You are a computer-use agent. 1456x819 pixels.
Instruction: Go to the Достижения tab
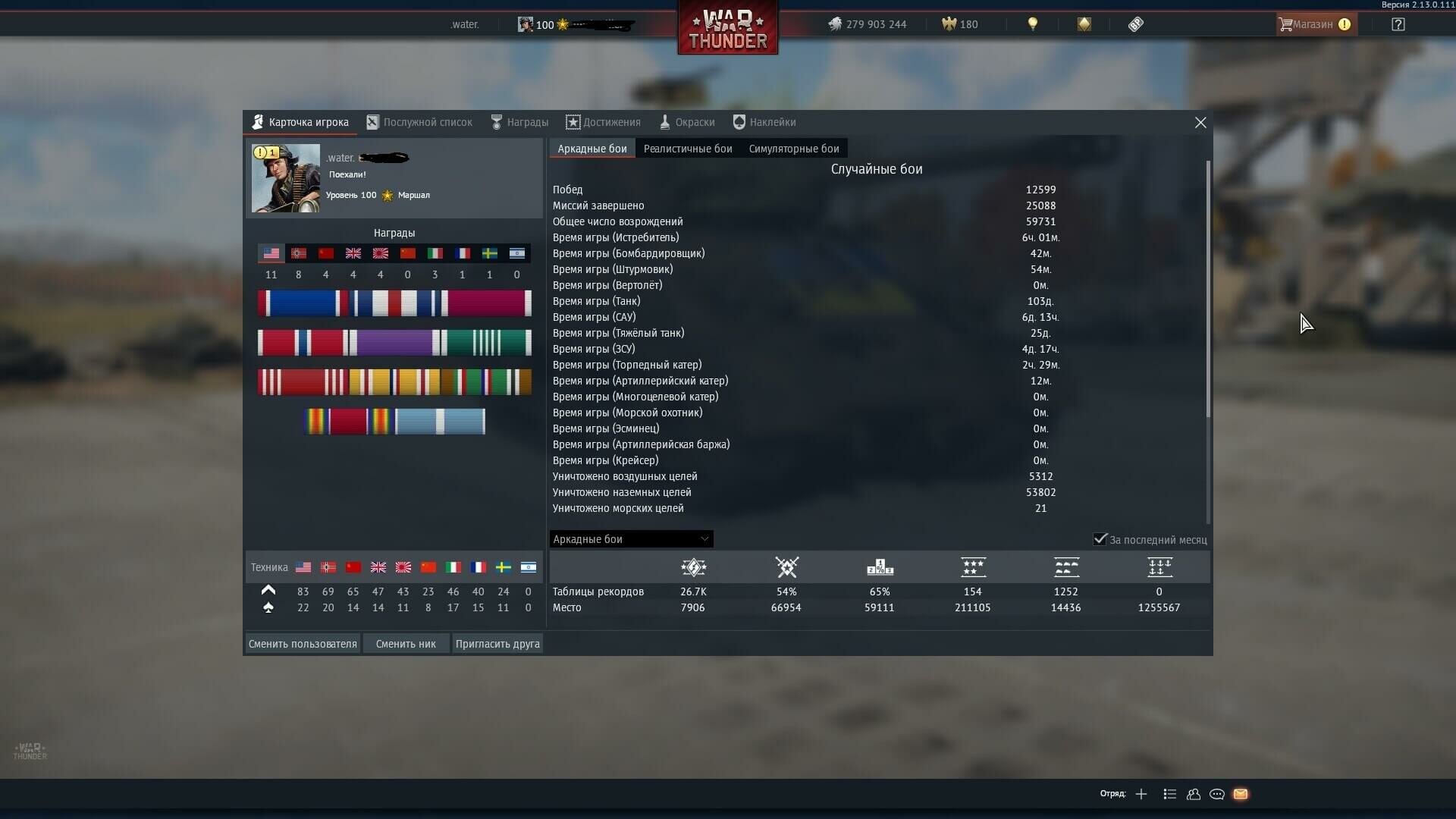tap(603, 122)
